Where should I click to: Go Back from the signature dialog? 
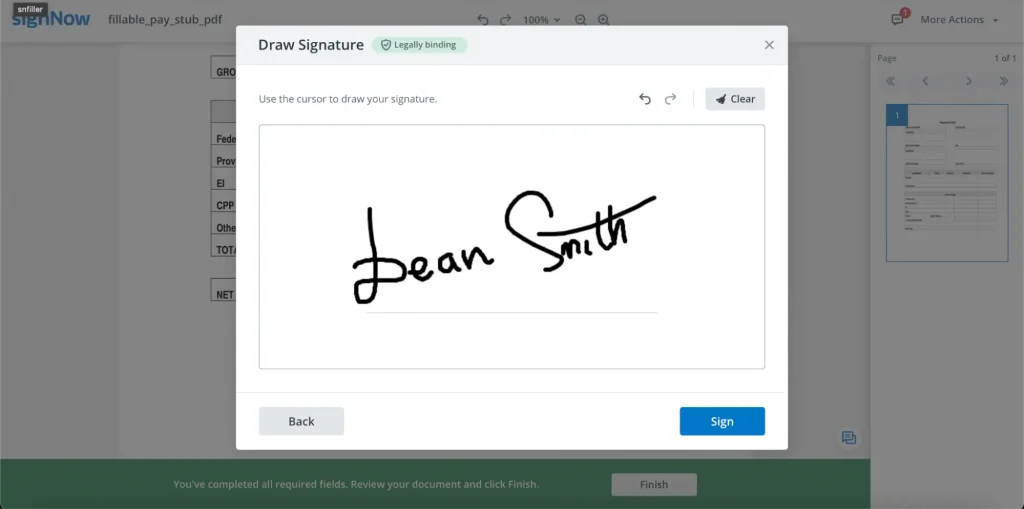coord(301,421)
